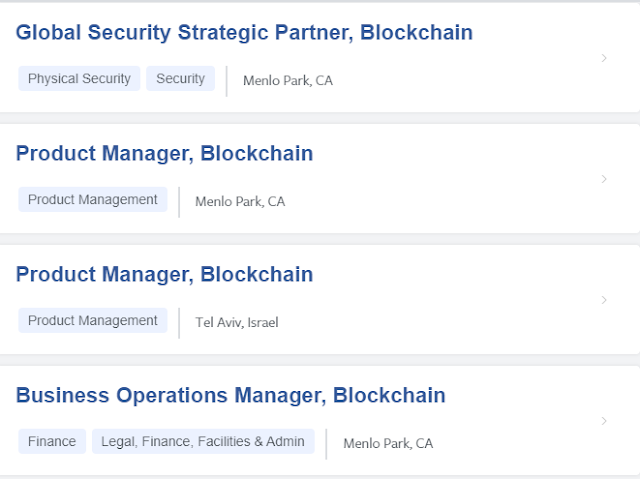Click Menlo Park, CA under Business Operations job
Image resolution: width=640 pixels, height=479 pixels.
pos(388,444)
